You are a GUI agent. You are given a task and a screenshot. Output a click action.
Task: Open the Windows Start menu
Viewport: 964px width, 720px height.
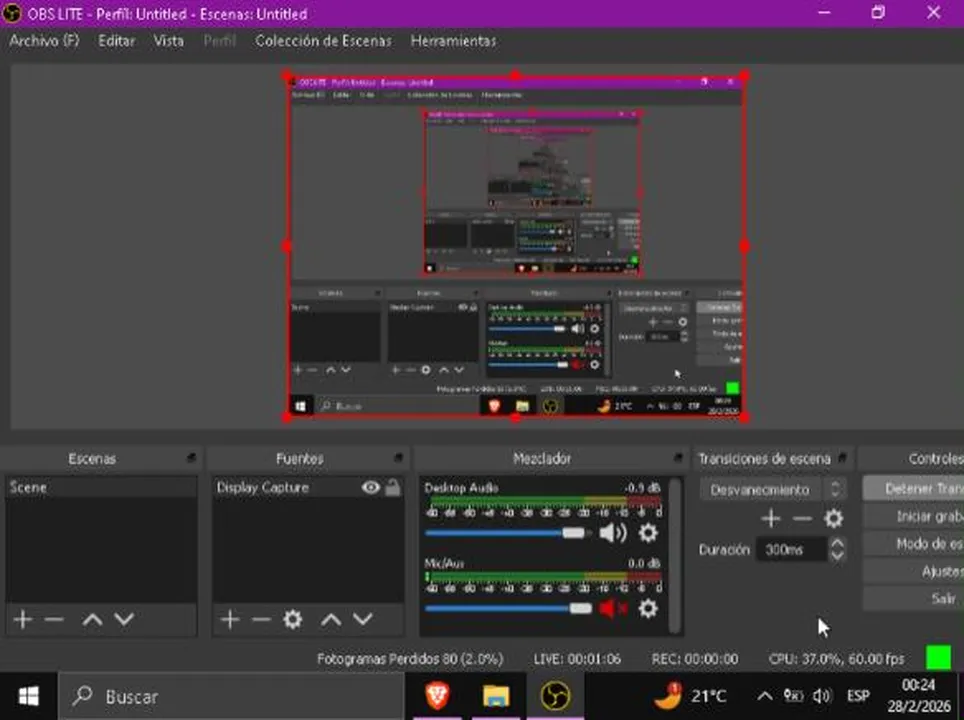[x=28, y=696]
